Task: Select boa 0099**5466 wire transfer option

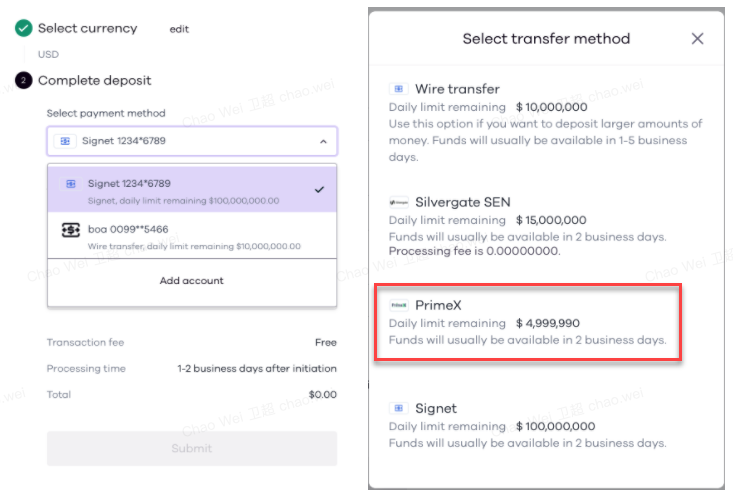Action: point(192,236)
